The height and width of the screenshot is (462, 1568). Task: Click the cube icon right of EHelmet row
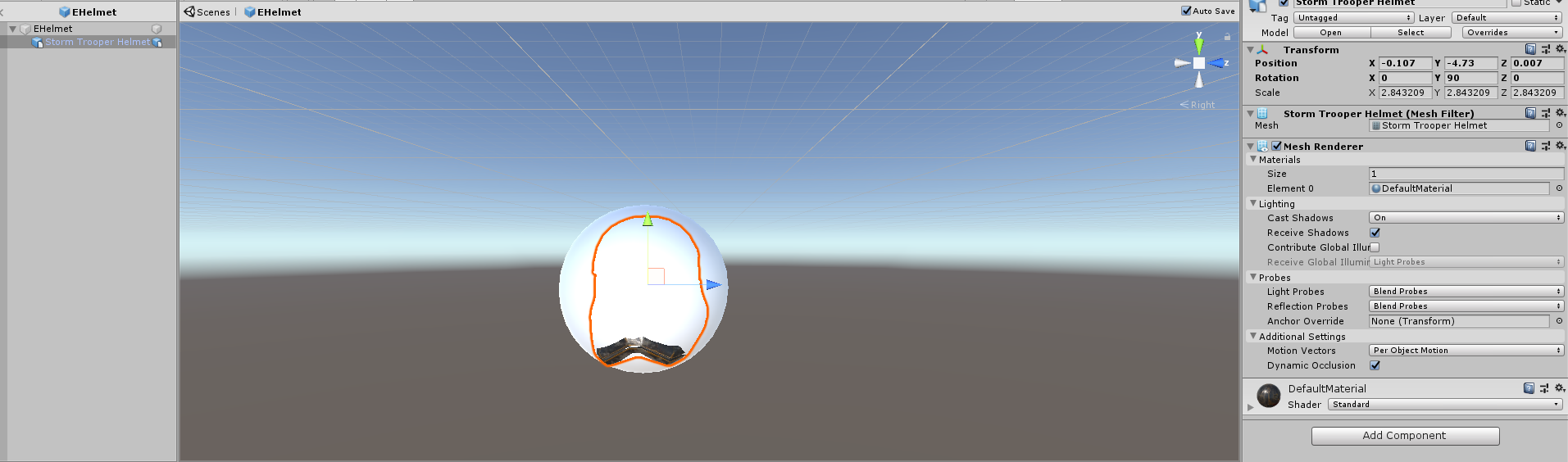click(x=157, y=29)
